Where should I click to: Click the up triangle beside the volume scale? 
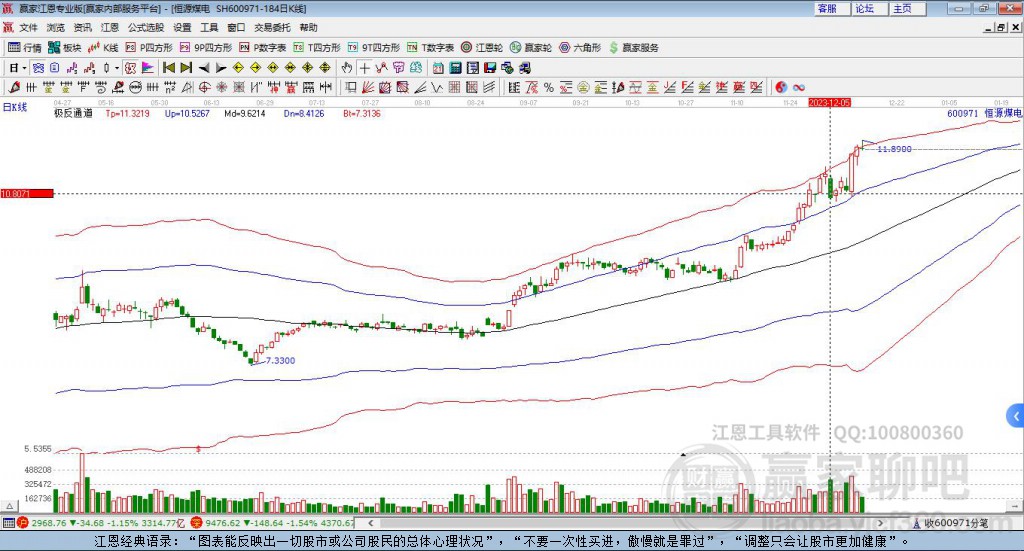9,506
